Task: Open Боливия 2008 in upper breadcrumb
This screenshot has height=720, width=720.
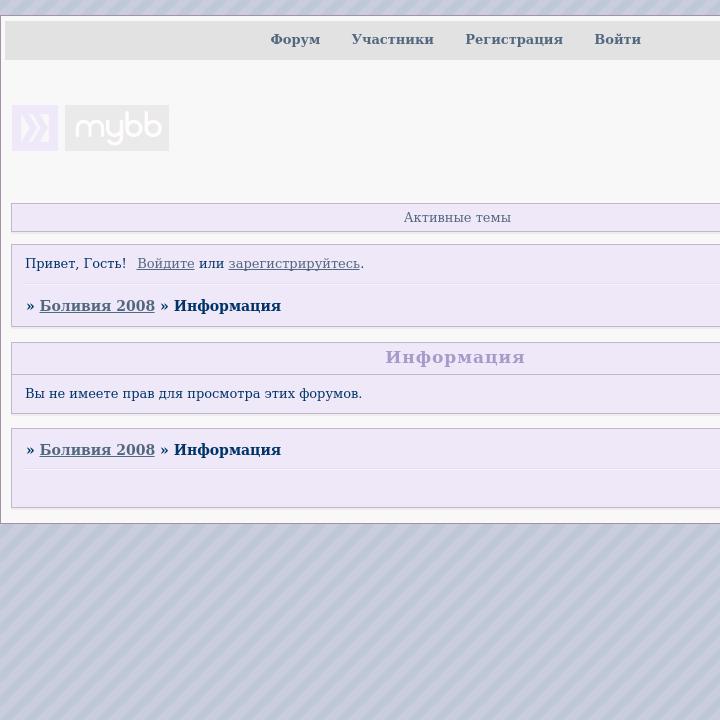Action: 97,306
